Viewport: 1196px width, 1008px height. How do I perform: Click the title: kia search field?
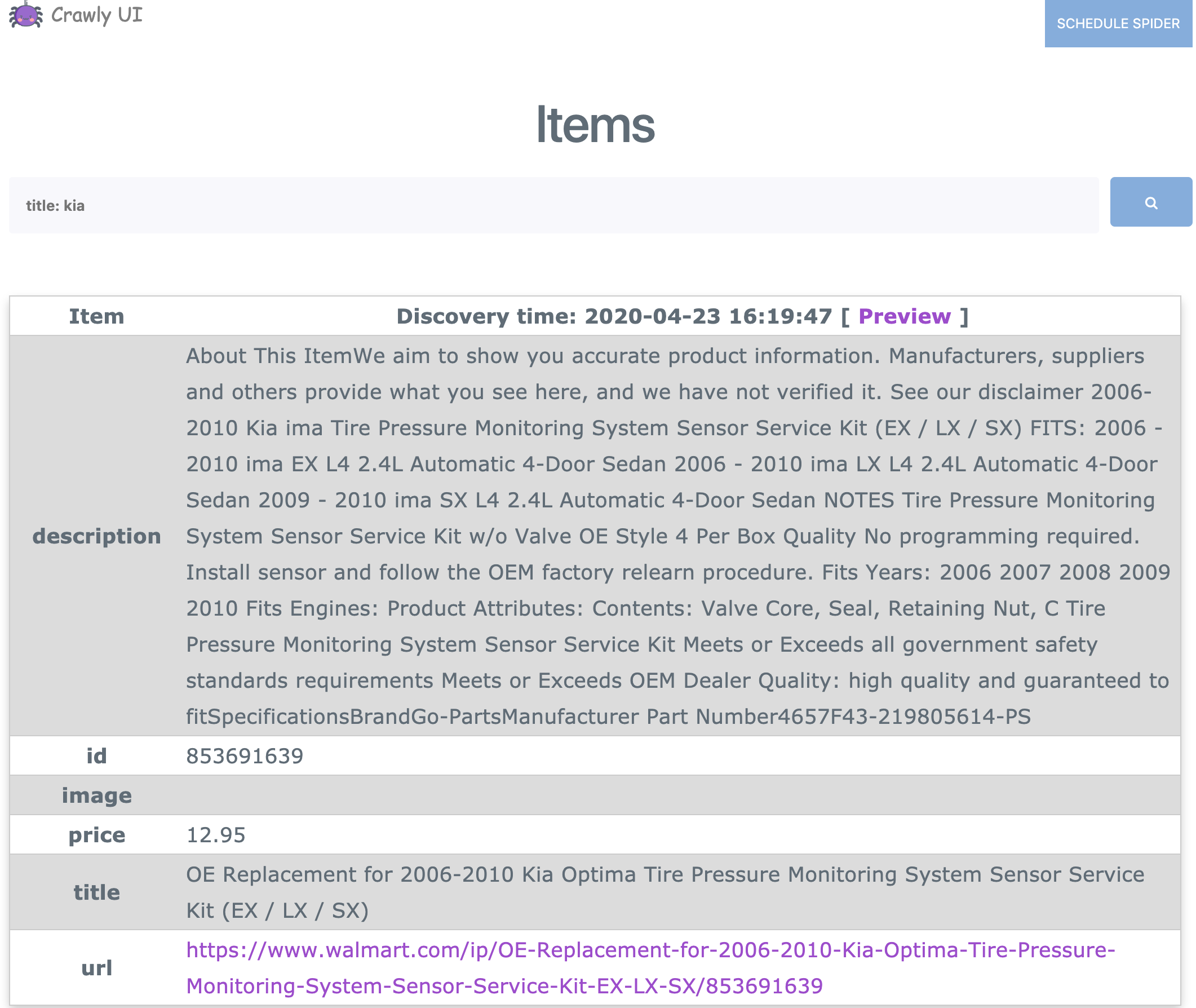[554, 206]
